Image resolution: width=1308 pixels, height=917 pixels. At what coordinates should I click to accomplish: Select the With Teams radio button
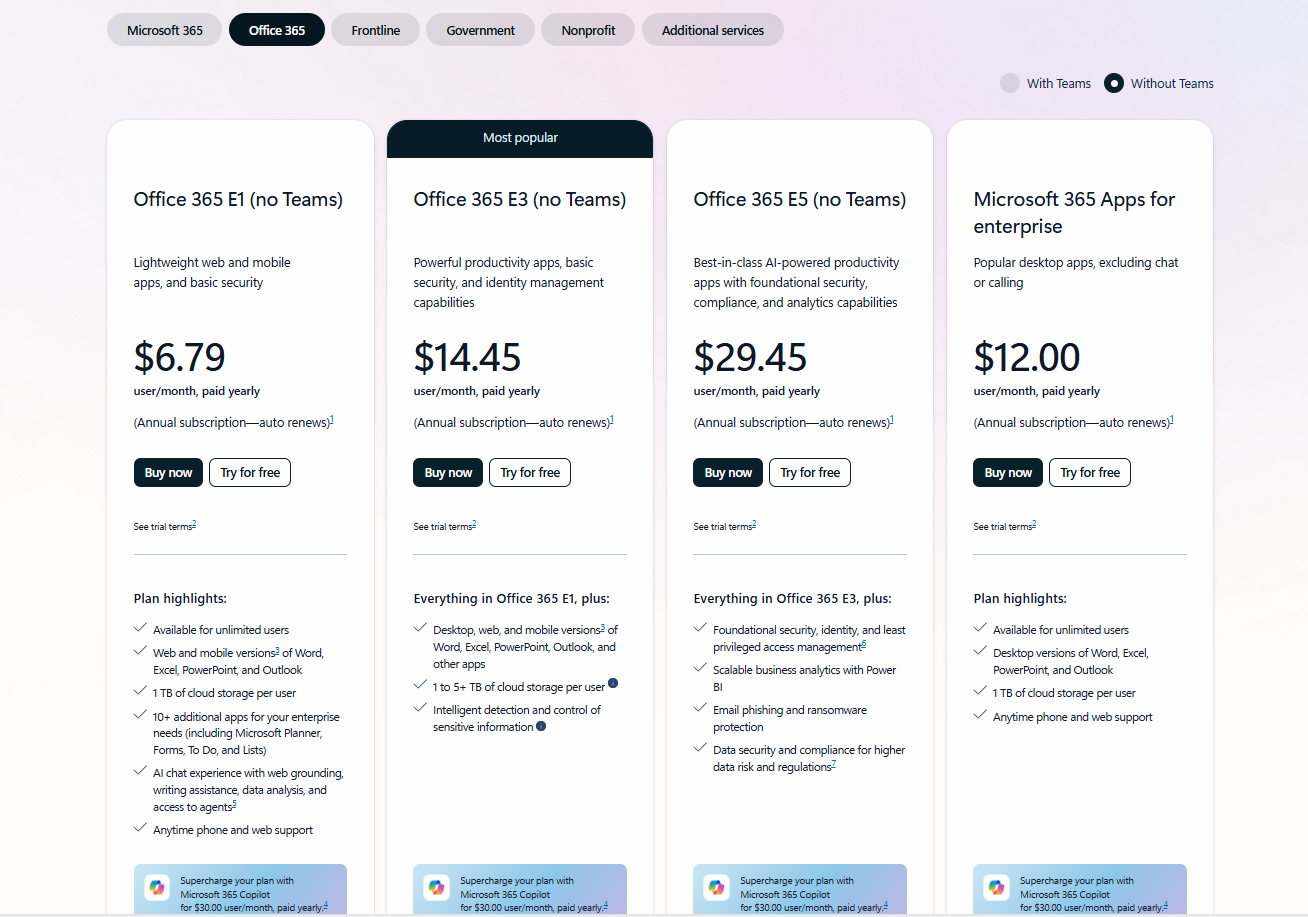pos(1010,83)
